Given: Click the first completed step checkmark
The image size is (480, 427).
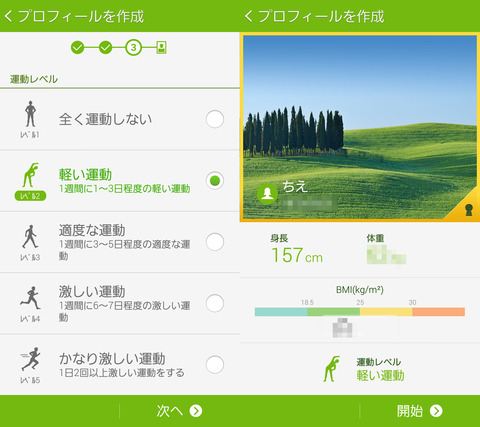Looking at the screenshot, I should 77,48.
